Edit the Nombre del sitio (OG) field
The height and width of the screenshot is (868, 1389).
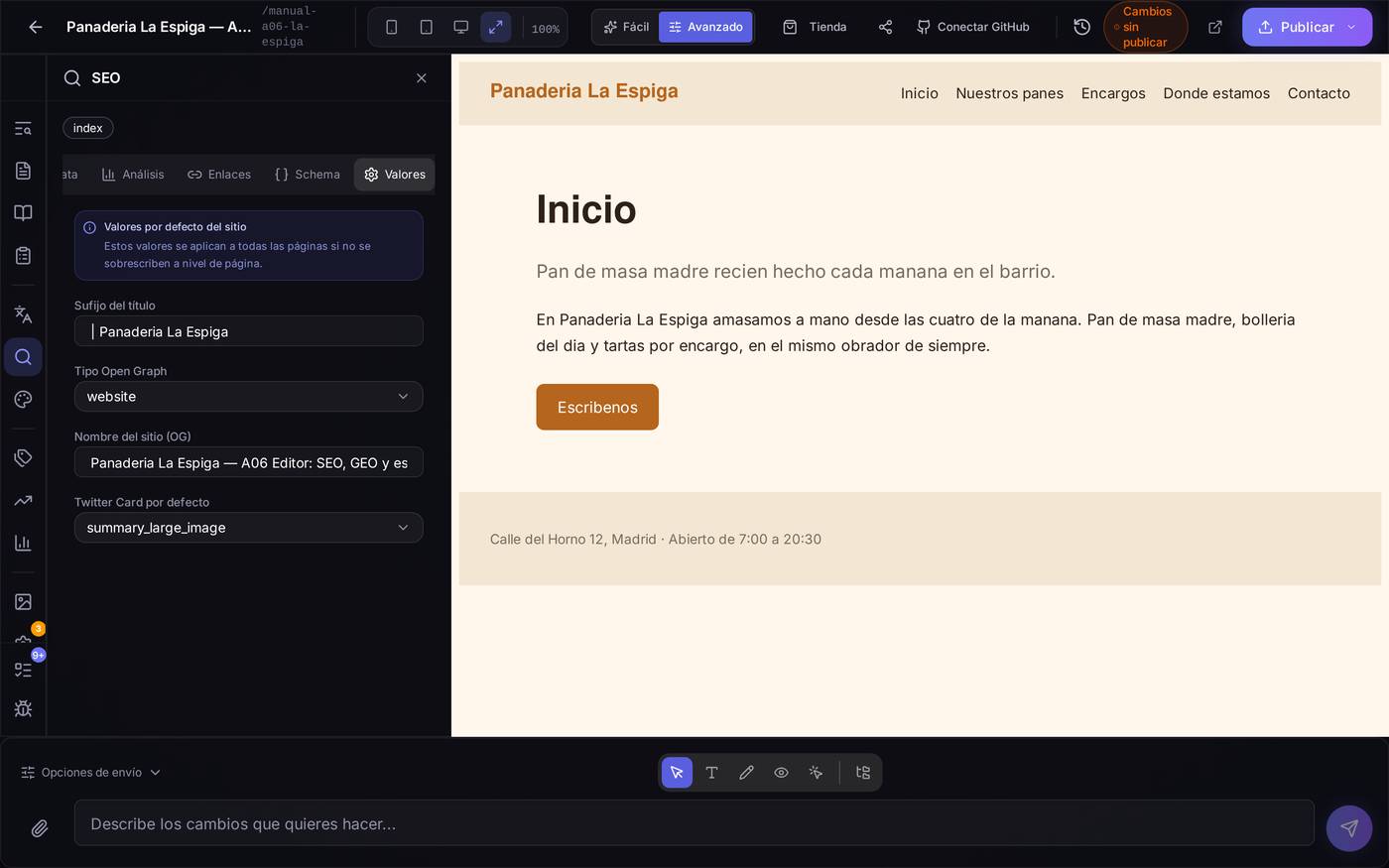249,462
